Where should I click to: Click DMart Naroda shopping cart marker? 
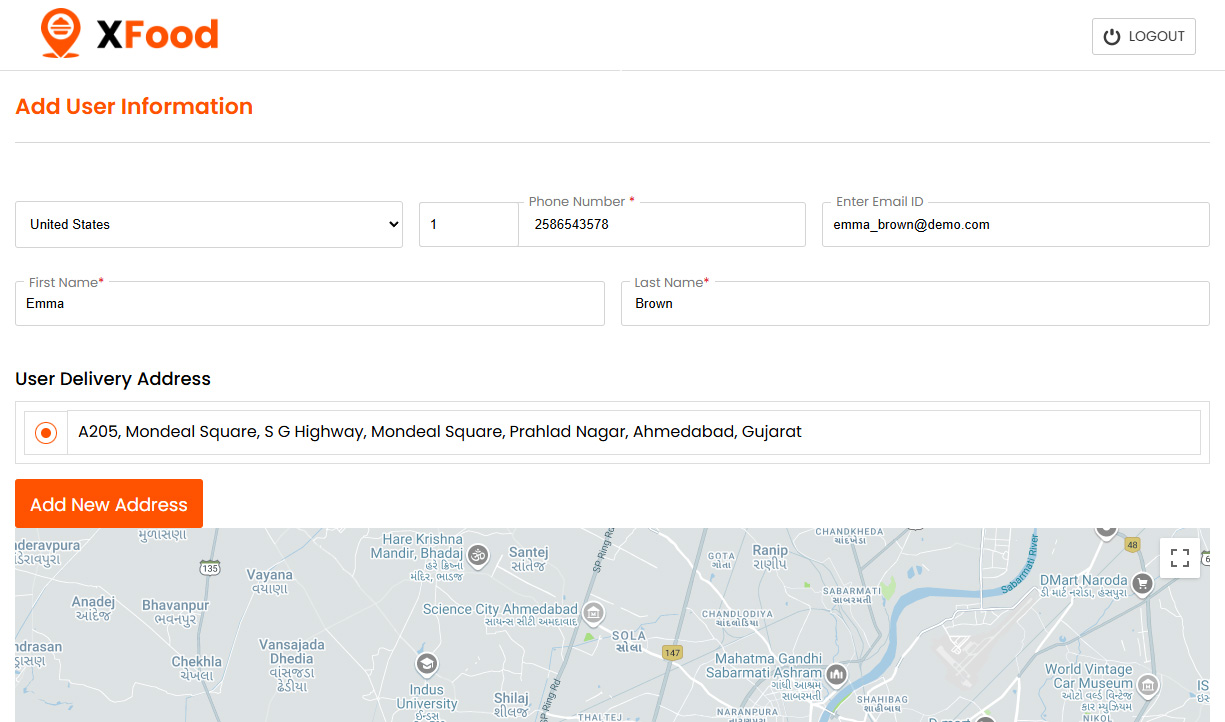pyautogui.click(x=1141, y=582)
